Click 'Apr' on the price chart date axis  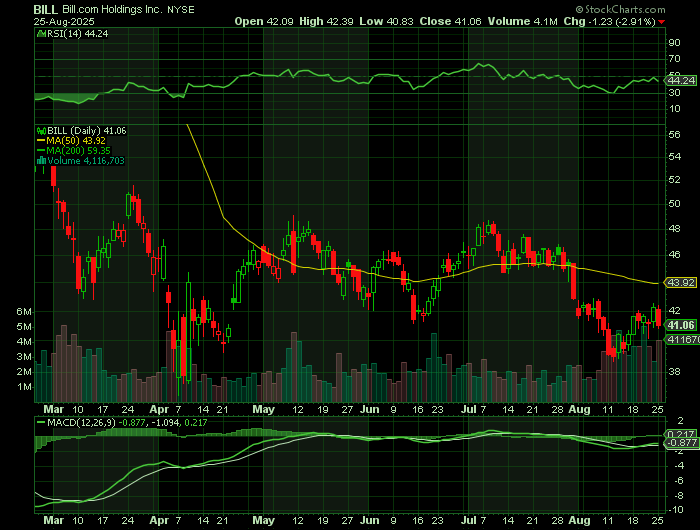[159, 409]
